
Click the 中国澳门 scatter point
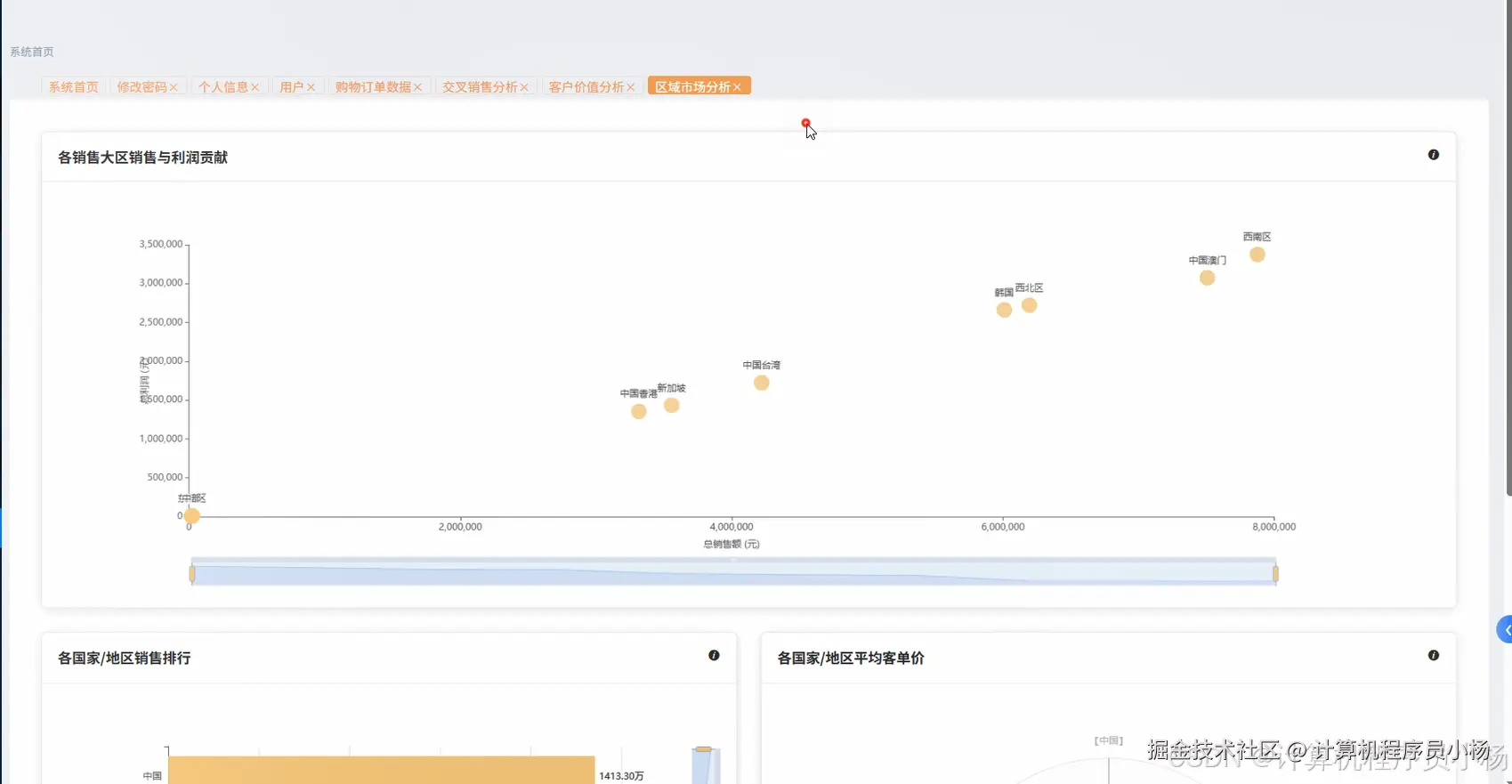pyautogui.click(x=1207, y=278)
